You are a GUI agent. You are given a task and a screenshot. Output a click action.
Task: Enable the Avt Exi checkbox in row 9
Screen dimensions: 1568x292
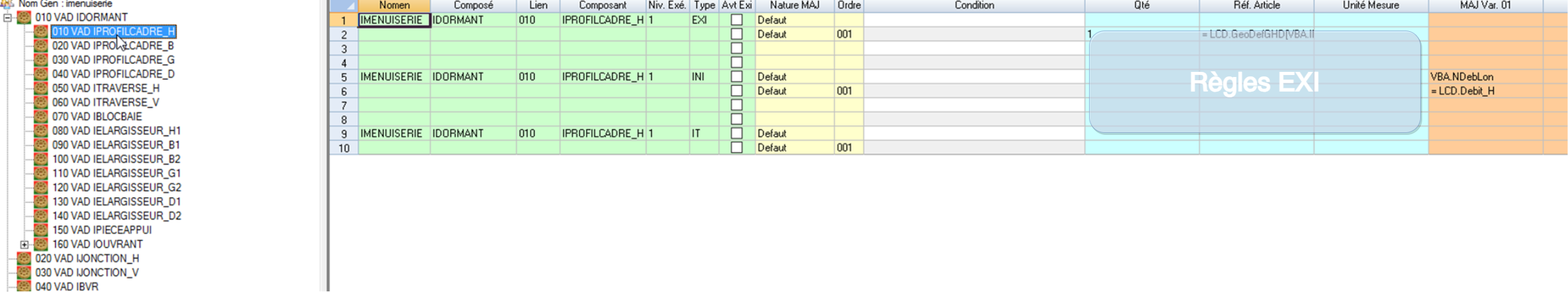pos(736,133)
